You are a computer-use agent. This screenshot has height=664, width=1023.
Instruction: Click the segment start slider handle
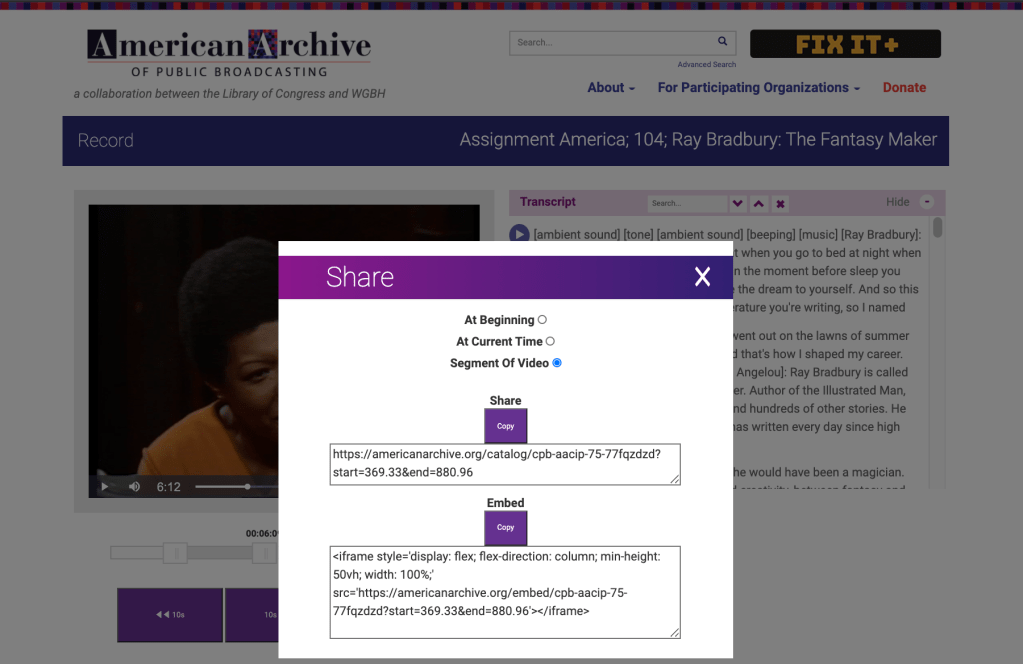(x=175, y=553)
